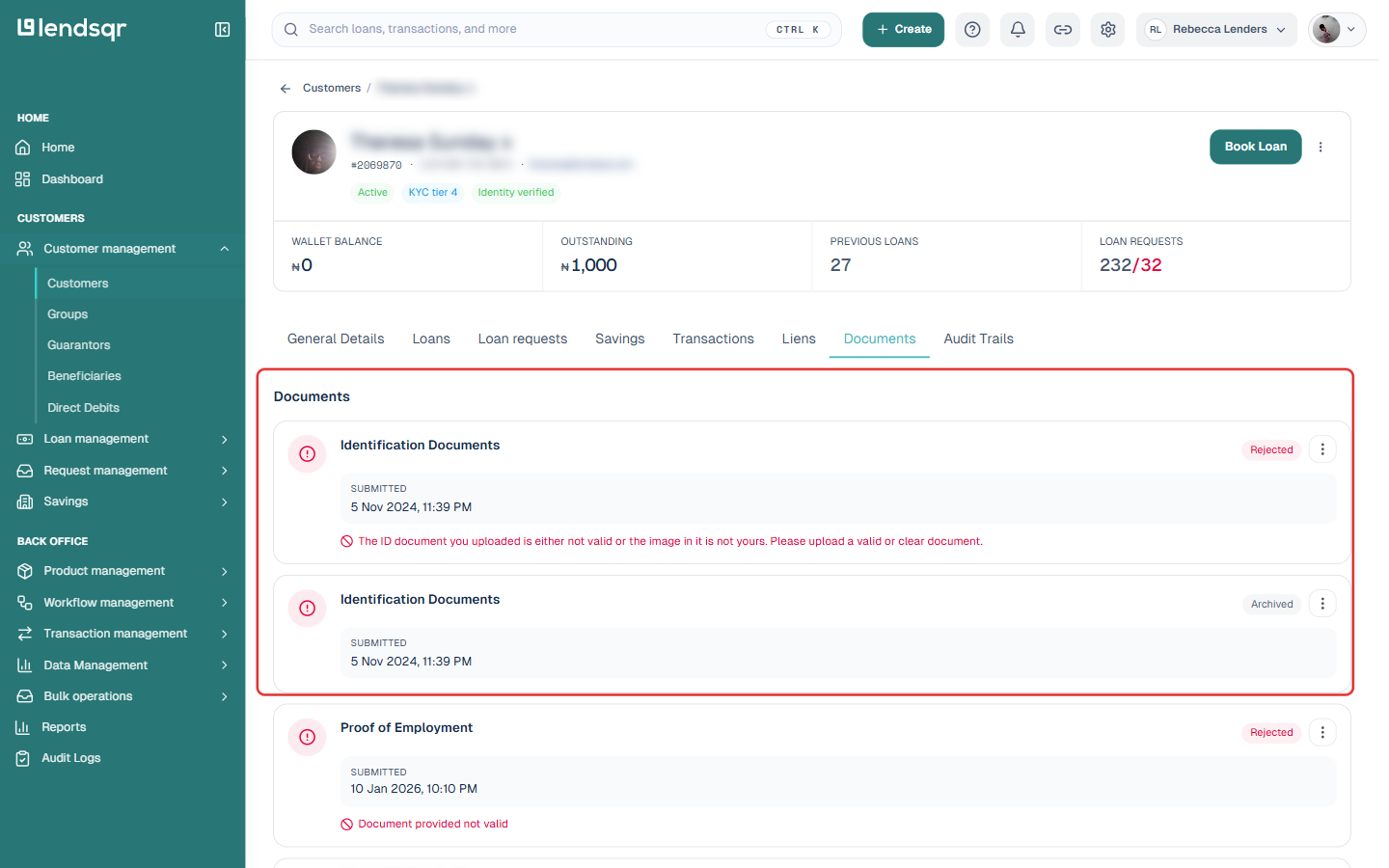Image resolution: width=1389 pixels, height=868 pixels.
Task: Open customer kebab menu beside Book Loan
Action: coord(1321,148)
